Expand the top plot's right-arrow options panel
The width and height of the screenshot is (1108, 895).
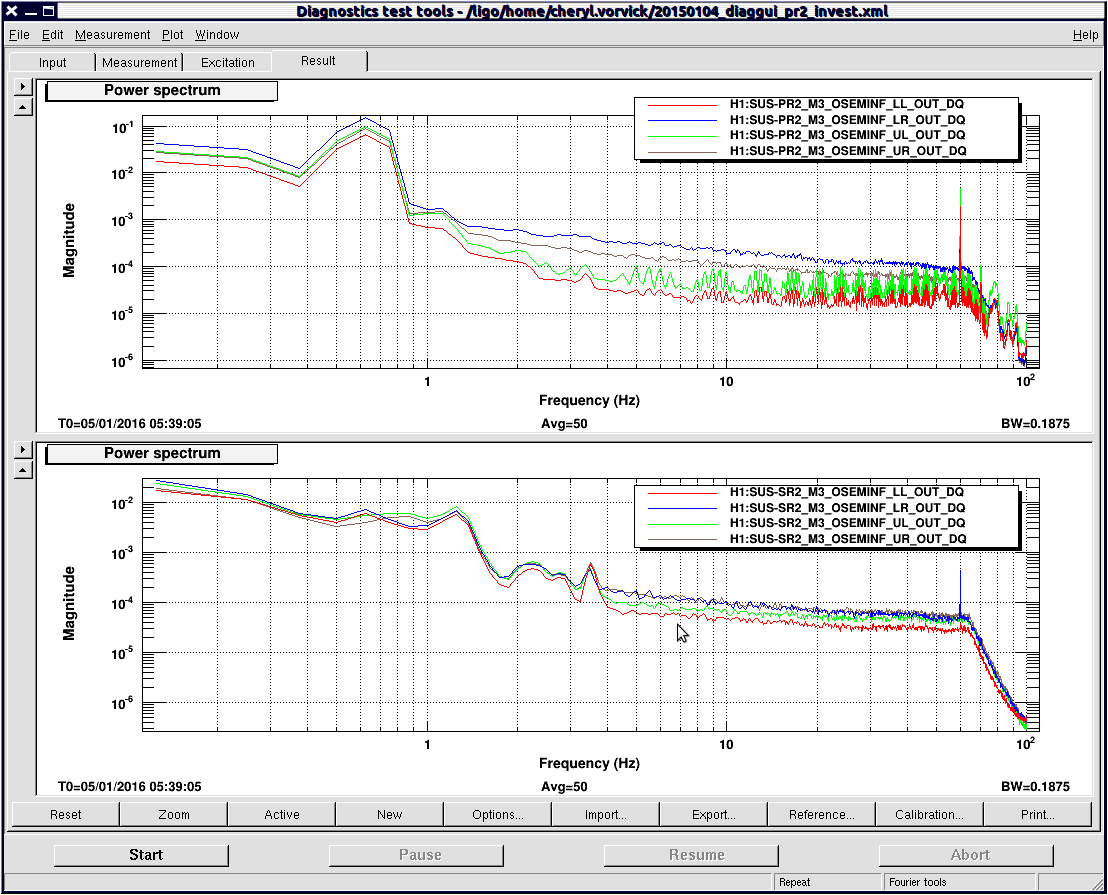(x=23, y=86)
